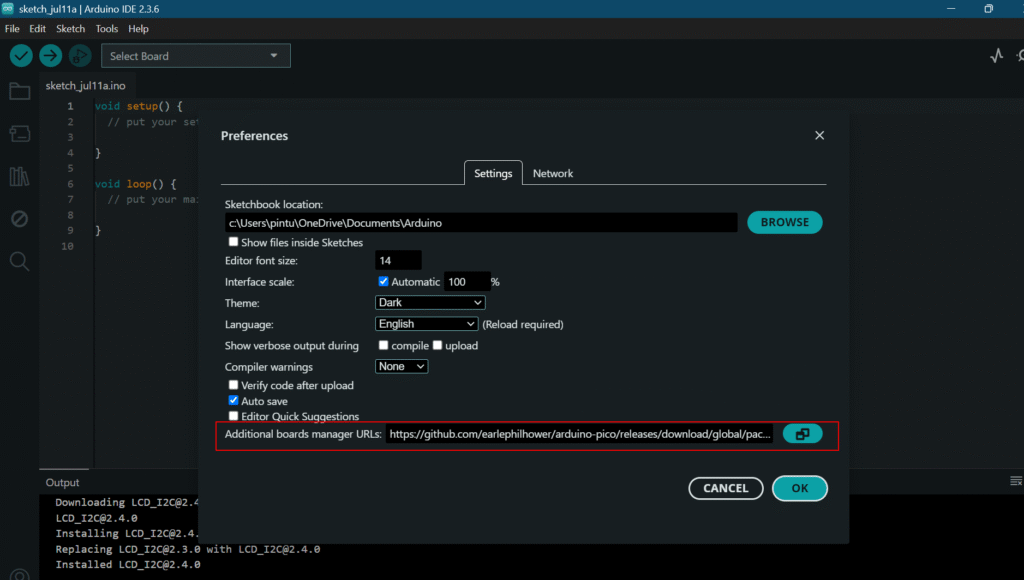Switch to the Network tab

coord(552,173)
